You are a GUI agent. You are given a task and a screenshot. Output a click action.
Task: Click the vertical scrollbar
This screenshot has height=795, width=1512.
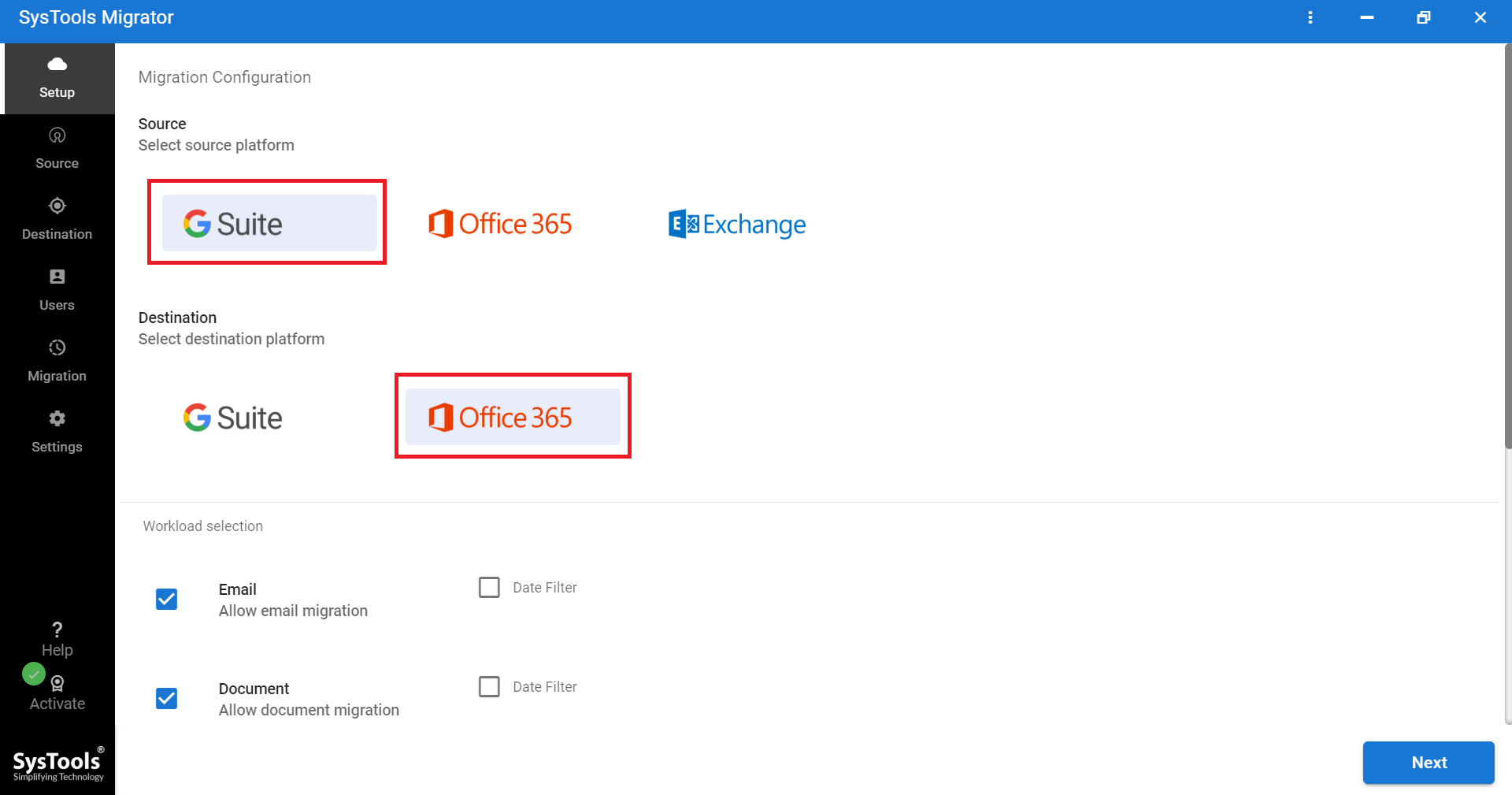pos(1508,248)
